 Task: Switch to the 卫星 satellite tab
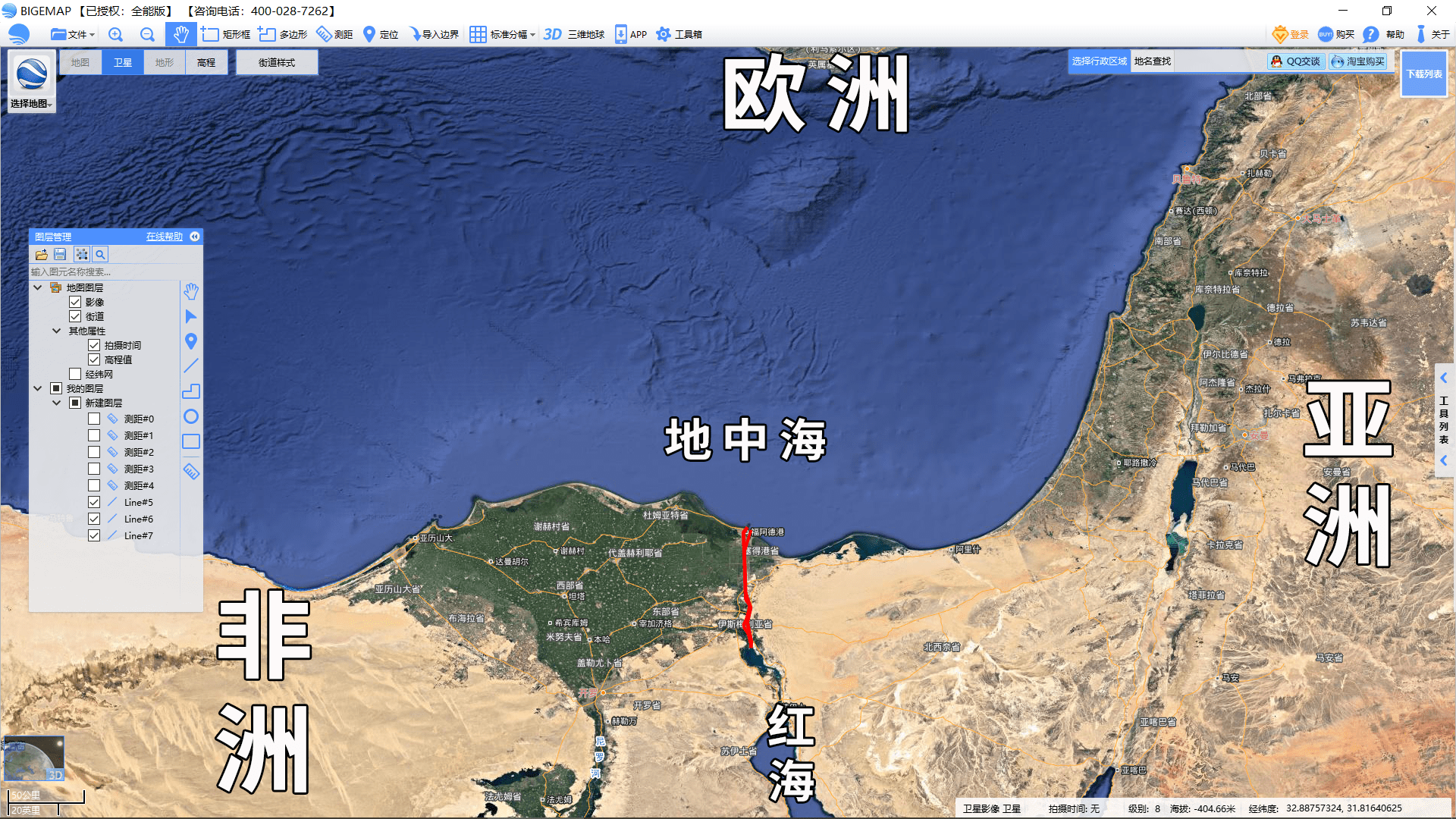[x=123, y=62]
